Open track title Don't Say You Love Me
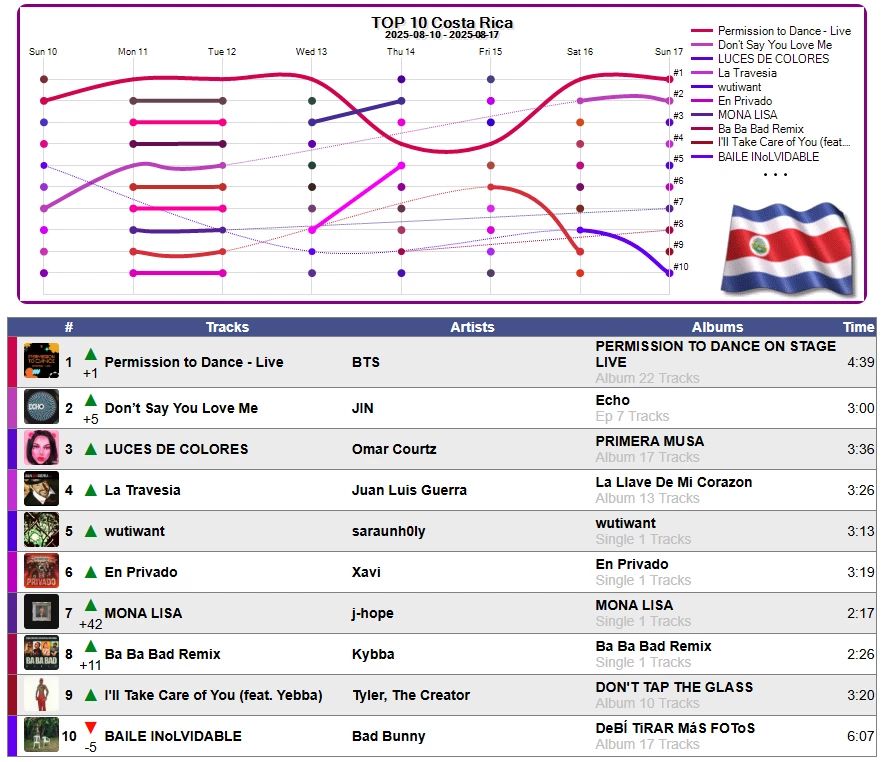 181,408
